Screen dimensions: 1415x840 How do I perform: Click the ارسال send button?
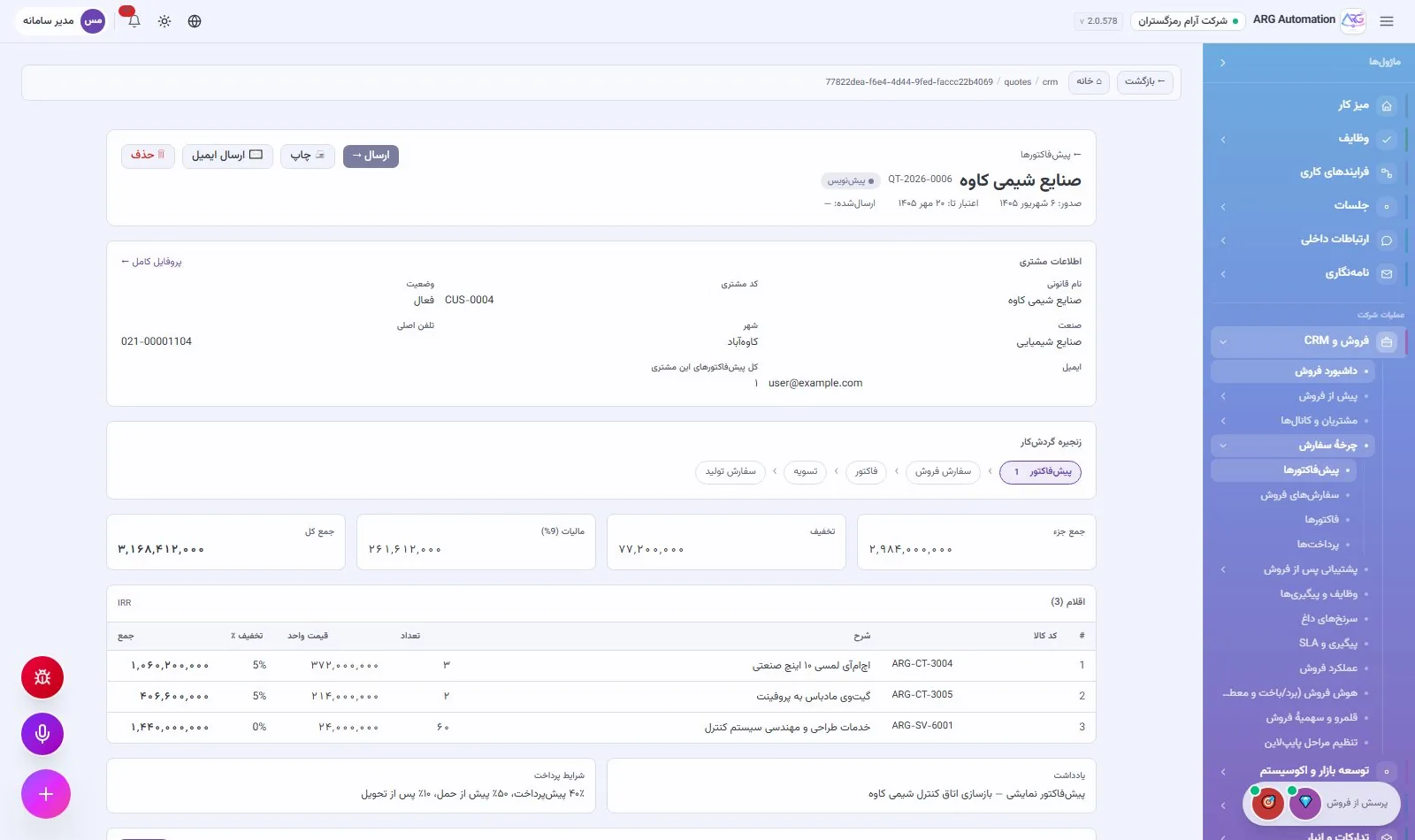(x=371, y=156)
